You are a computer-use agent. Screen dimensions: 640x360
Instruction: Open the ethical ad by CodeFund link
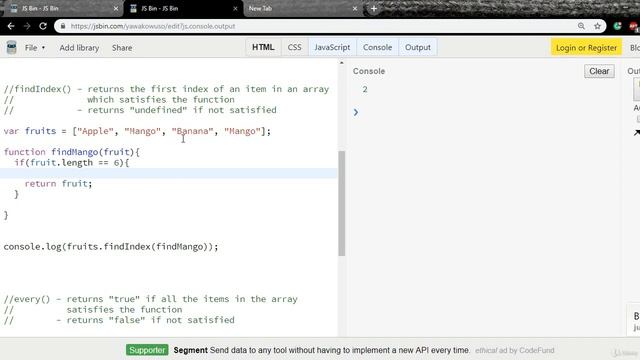[515, 350]
